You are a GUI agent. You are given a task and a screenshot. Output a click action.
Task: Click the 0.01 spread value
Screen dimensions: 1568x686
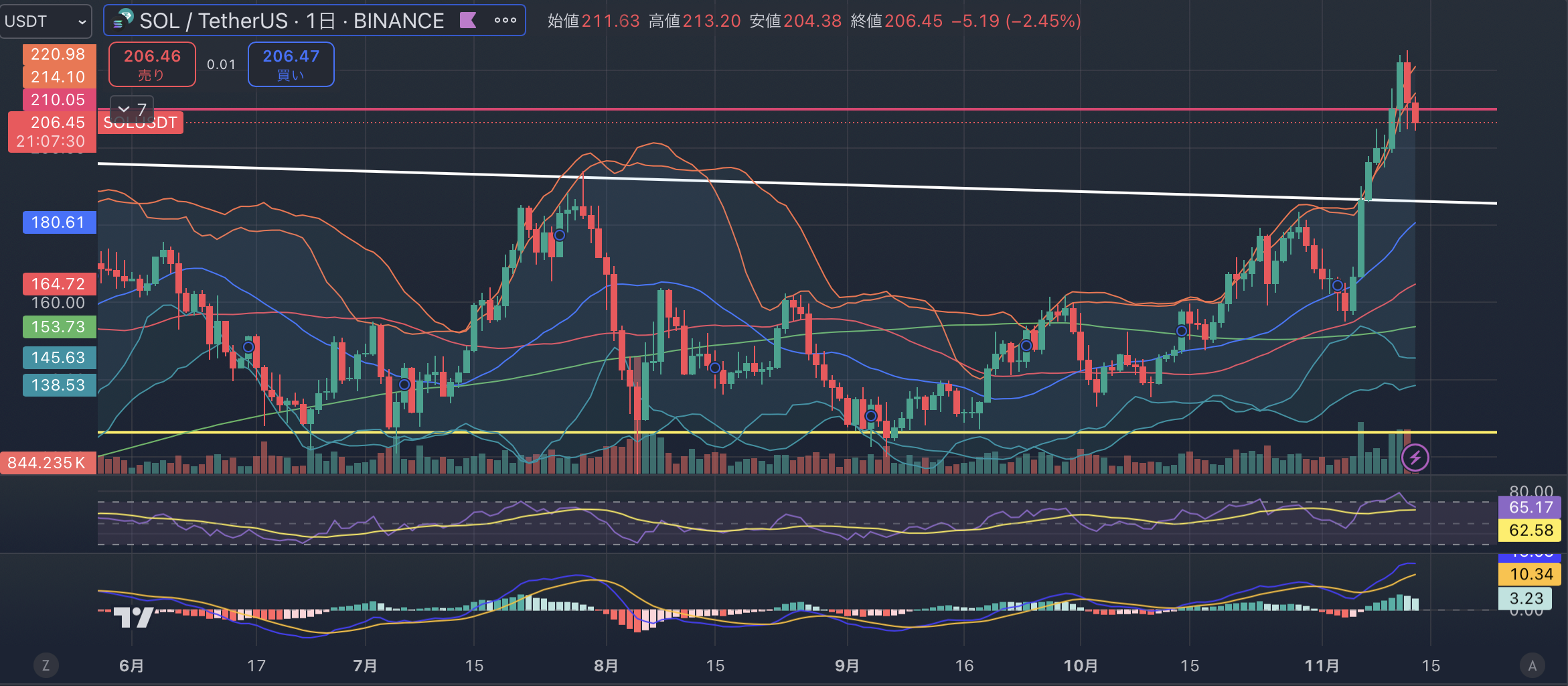coord(222,64)
